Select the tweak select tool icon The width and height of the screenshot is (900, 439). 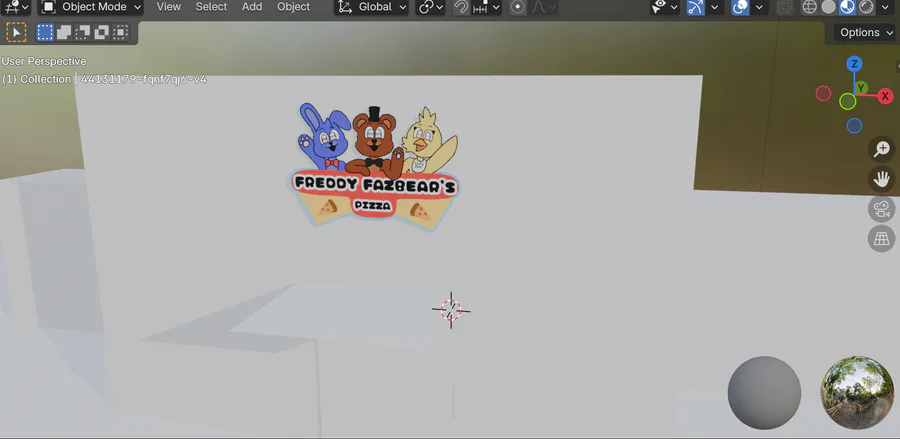tap(16, 33)
